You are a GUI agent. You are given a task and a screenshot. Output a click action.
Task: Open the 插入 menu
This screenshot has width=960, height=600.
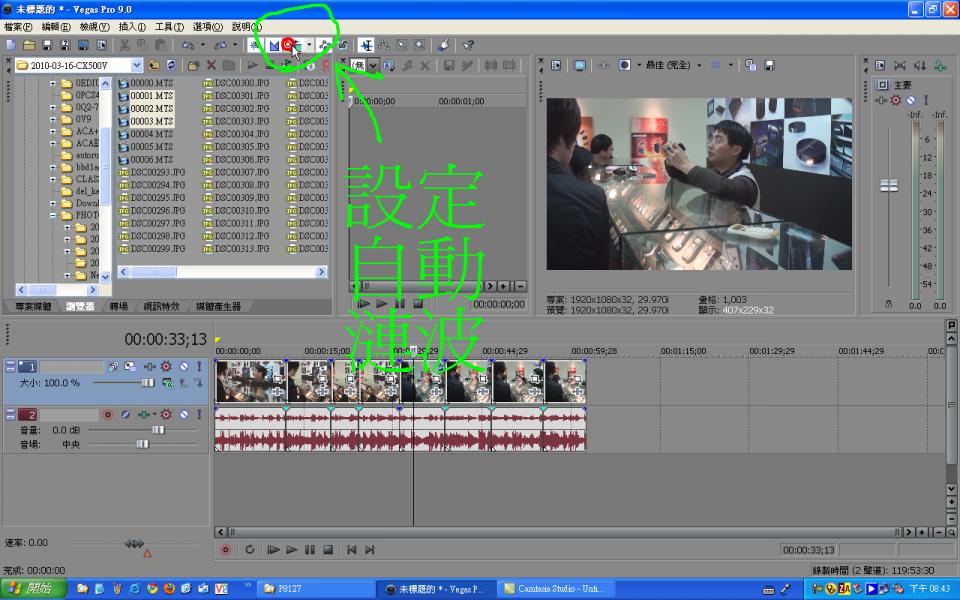[x=131, y=27]
